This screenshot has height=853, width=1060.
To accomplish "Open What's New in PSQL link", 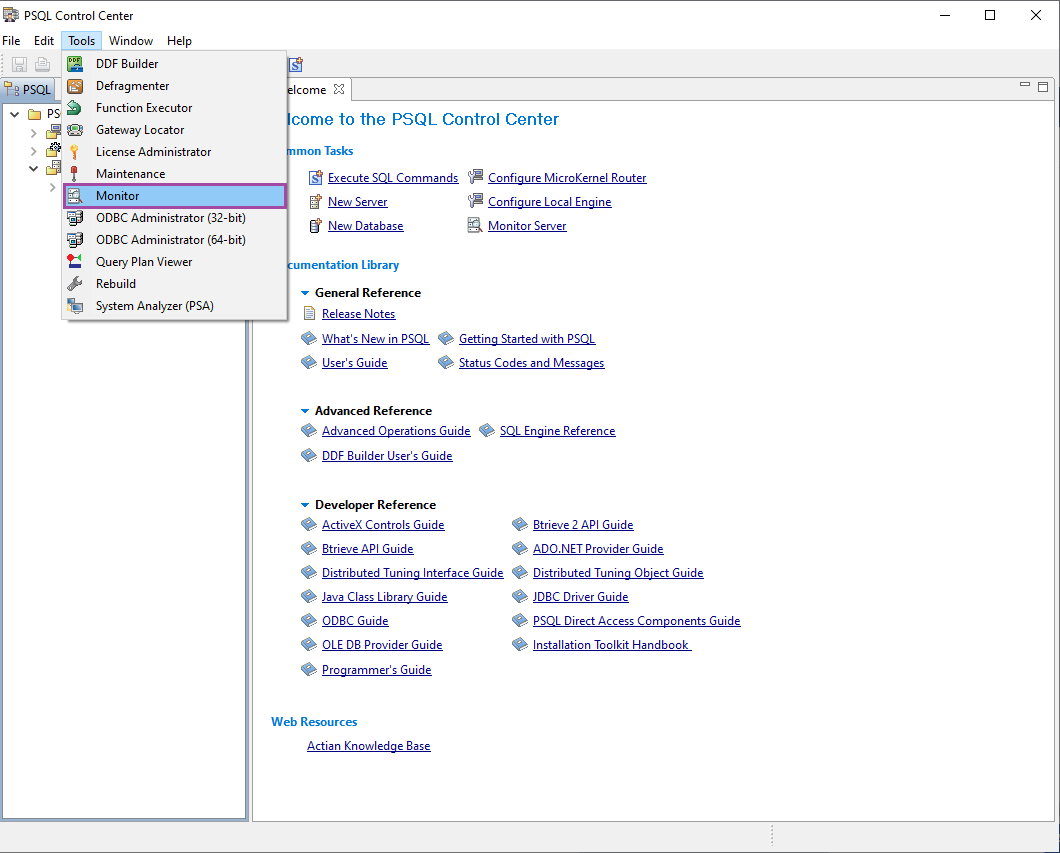I will [x=375, y=339].
